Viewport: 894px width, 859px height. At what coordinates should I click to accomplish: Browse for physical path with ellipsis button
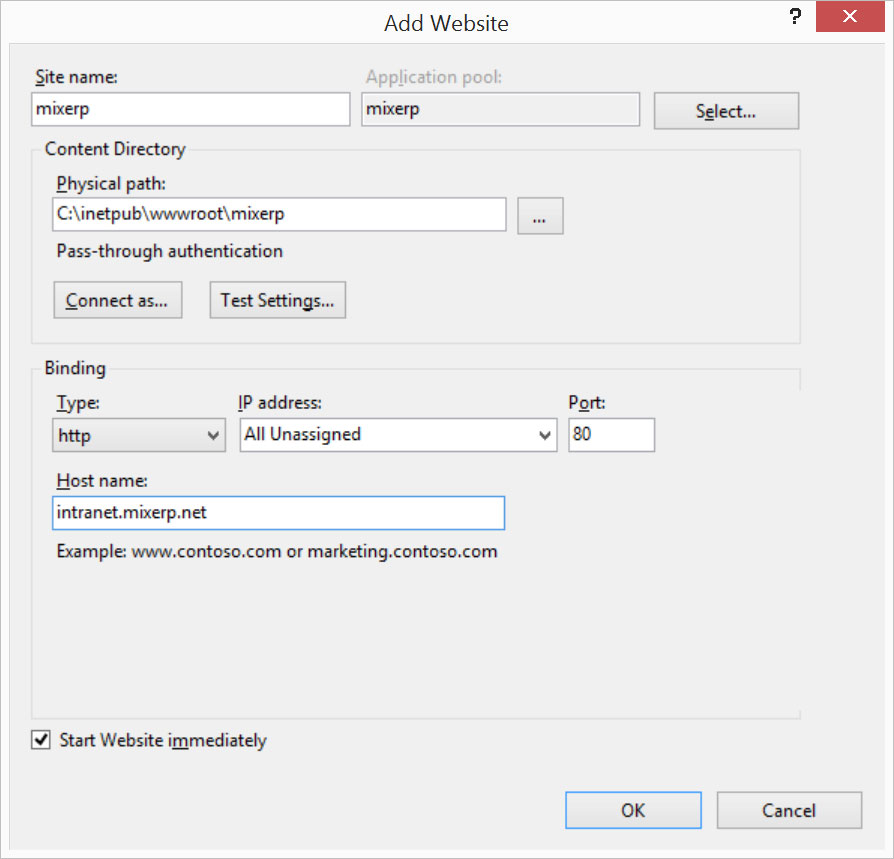(x=540, y=216)
